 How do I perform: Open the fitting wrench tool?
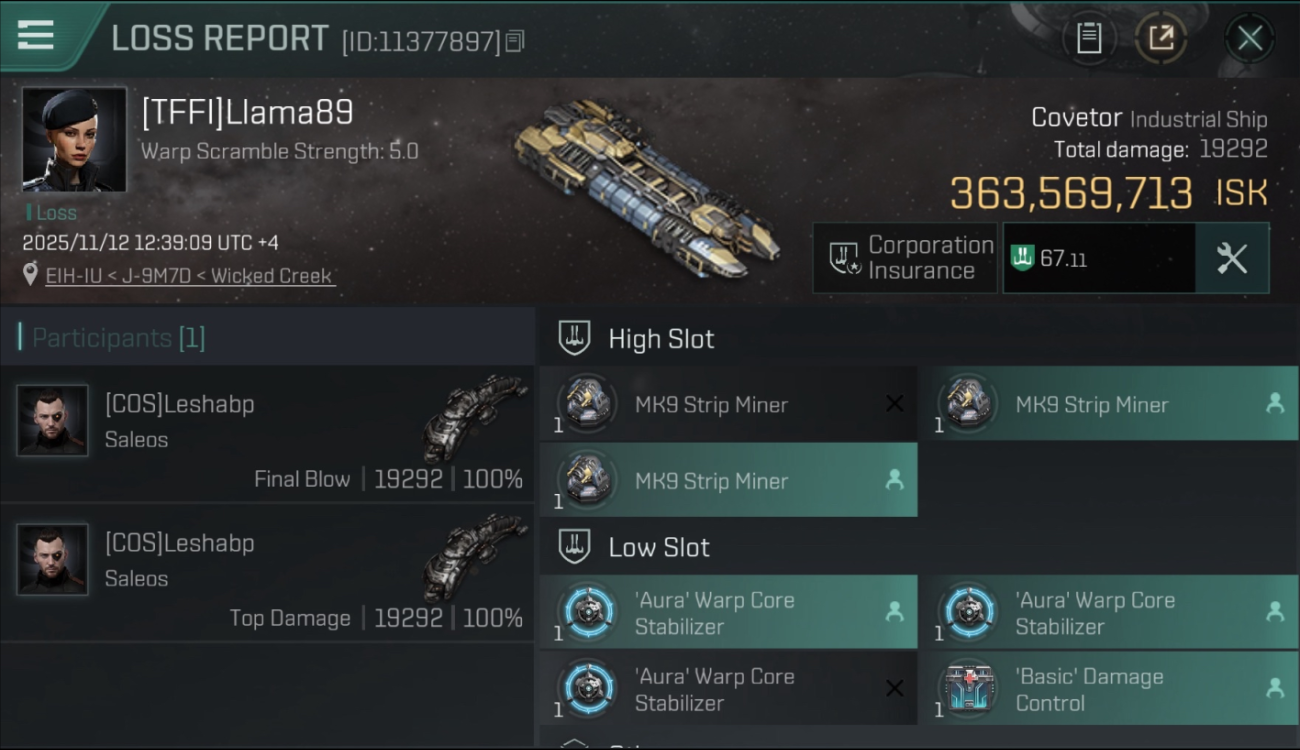[1232, 258]
